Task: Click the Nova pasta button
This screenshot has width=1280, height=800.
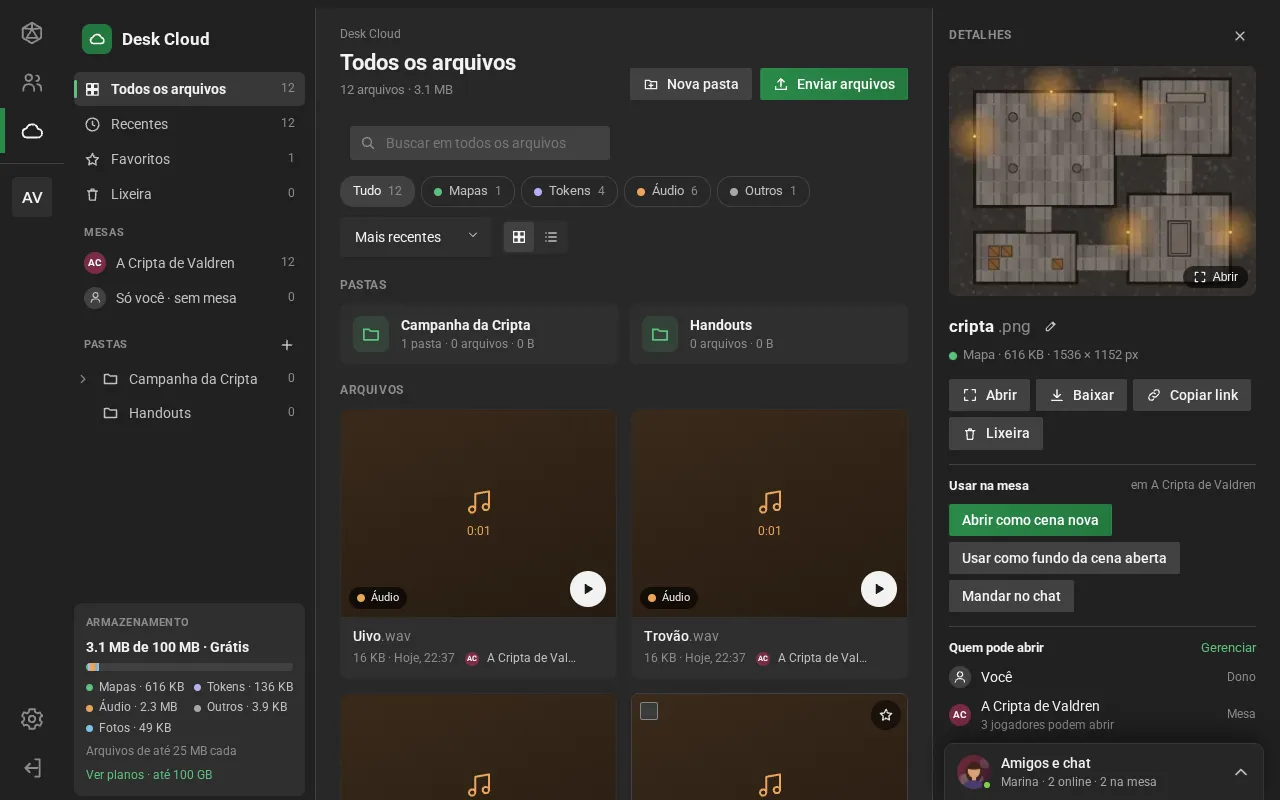Action: (x=690, y=84)
